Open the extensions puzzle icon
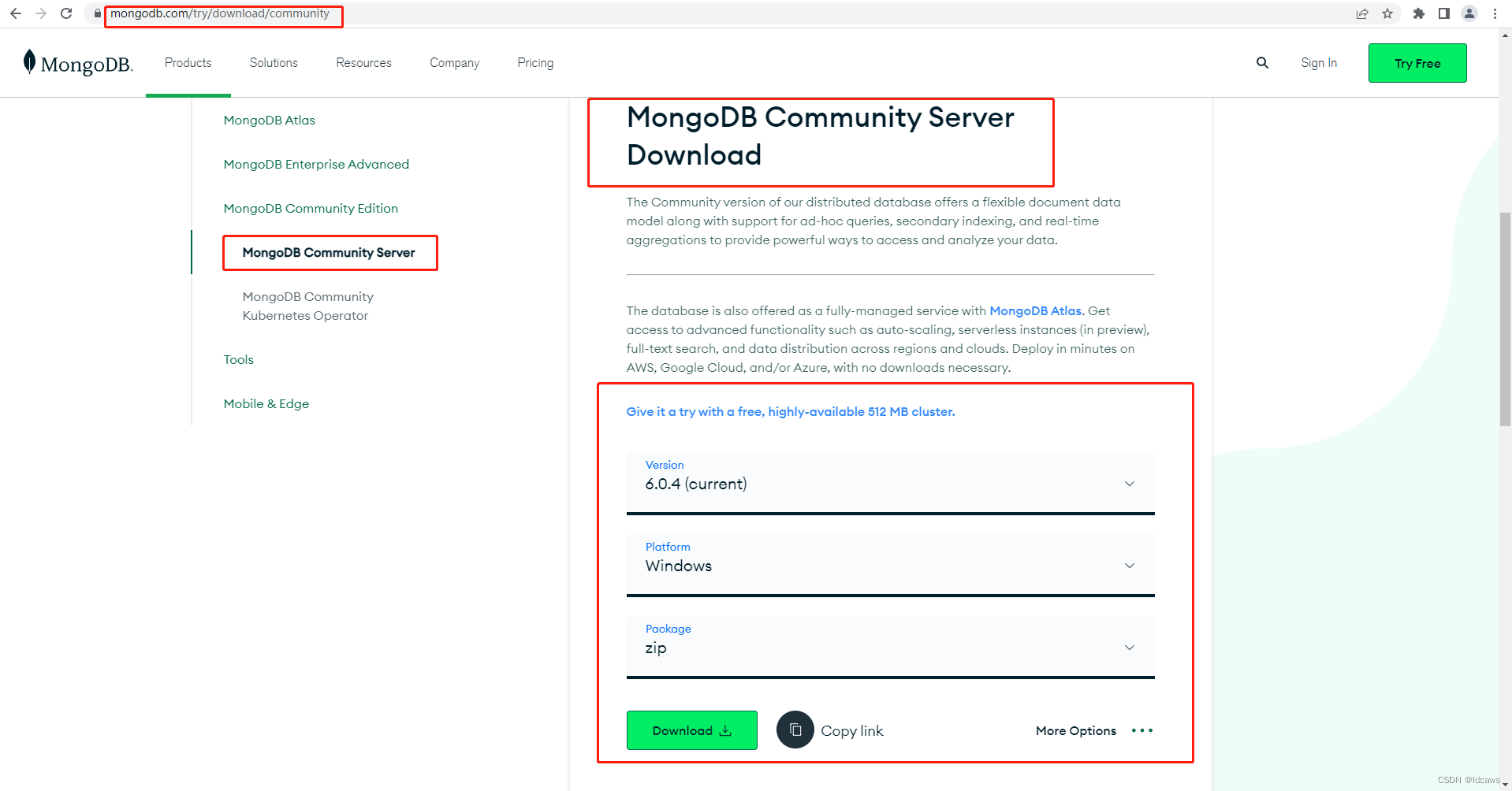1512x791 pixels. click(1419, 13)
